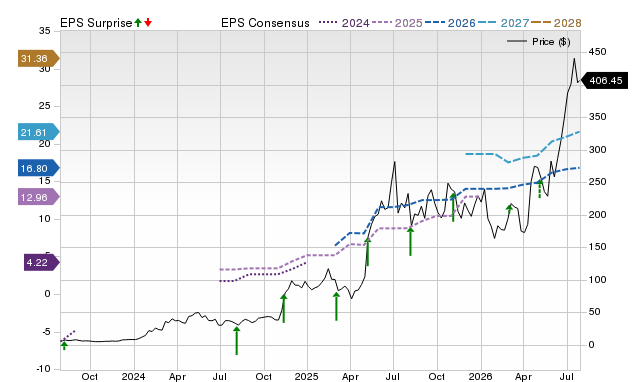Click the 4.22 purple value tag
The width and height of the screenshot is (640, 382).
click(41, 262)
